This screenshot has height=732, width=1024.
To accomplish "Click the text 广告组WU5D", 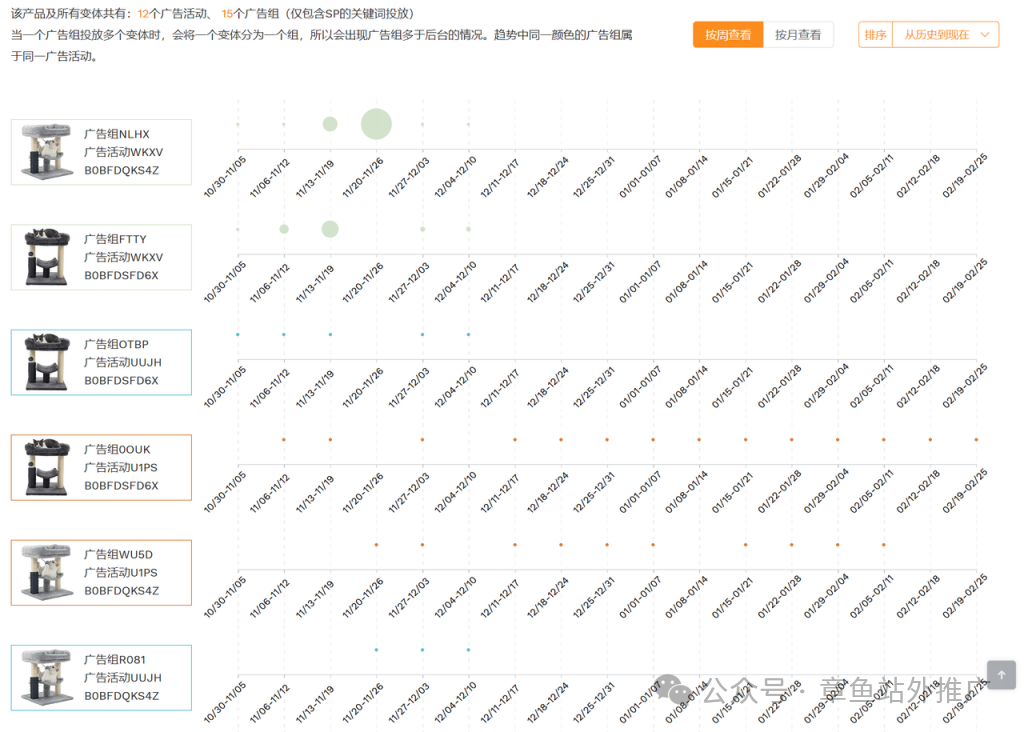I will click(x=118, y=554).
